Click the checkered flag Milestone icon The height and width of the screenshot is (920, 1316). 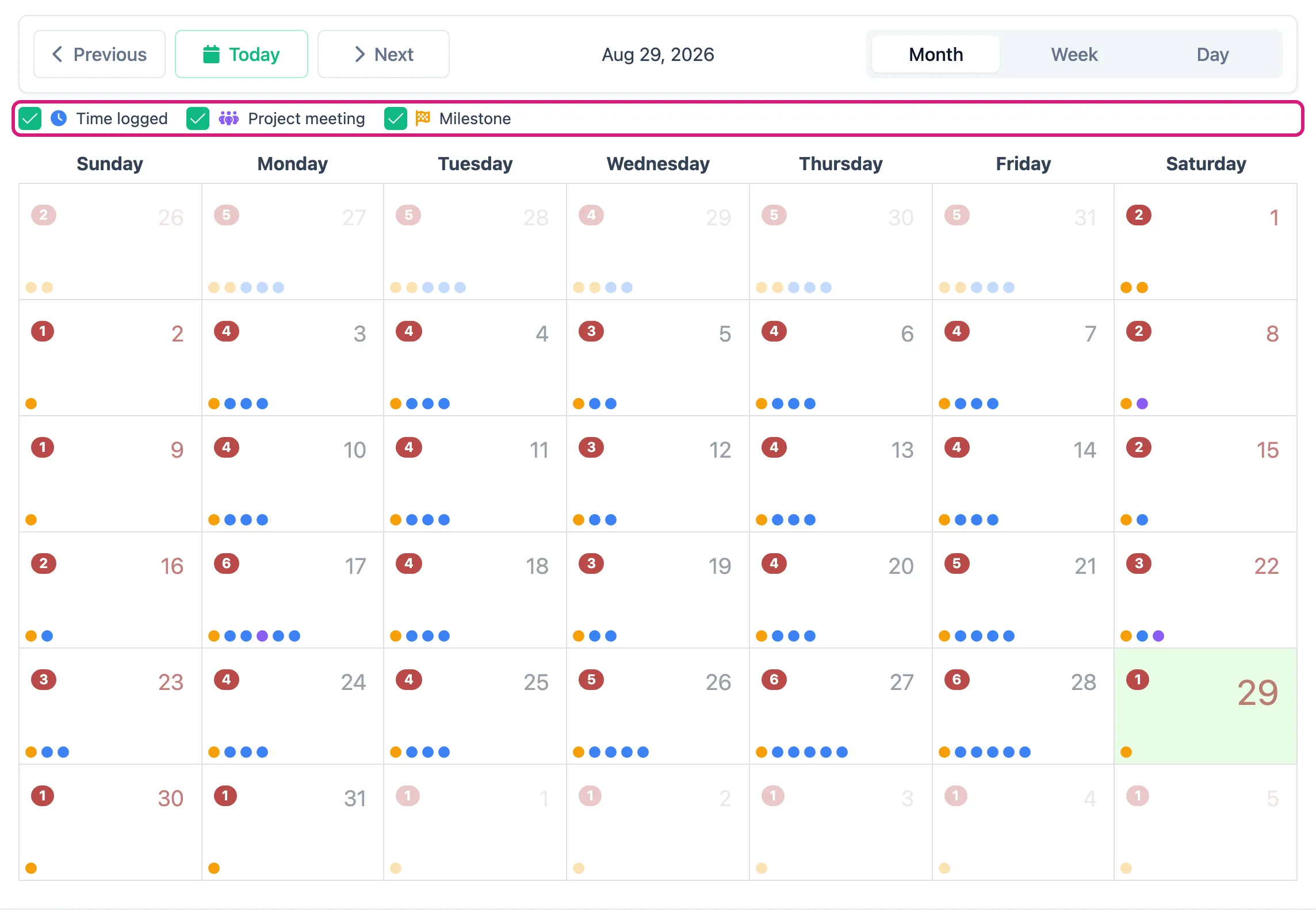[423, 118]
